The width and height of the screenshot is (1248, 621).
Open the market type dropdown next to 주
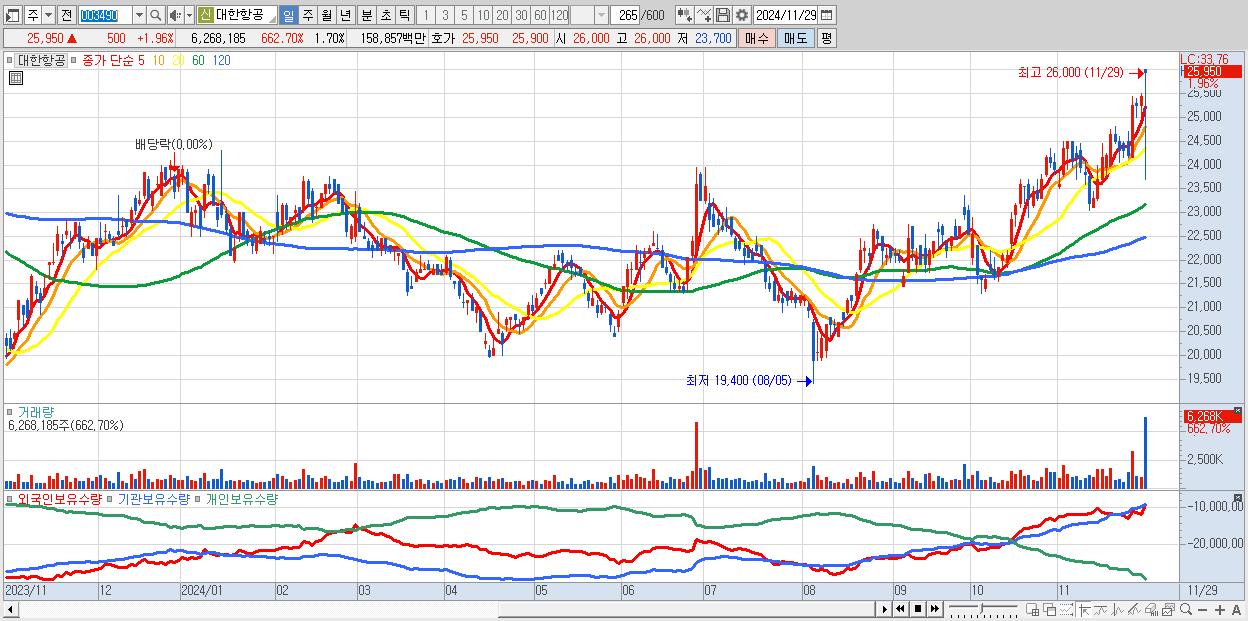coord(50,15)
